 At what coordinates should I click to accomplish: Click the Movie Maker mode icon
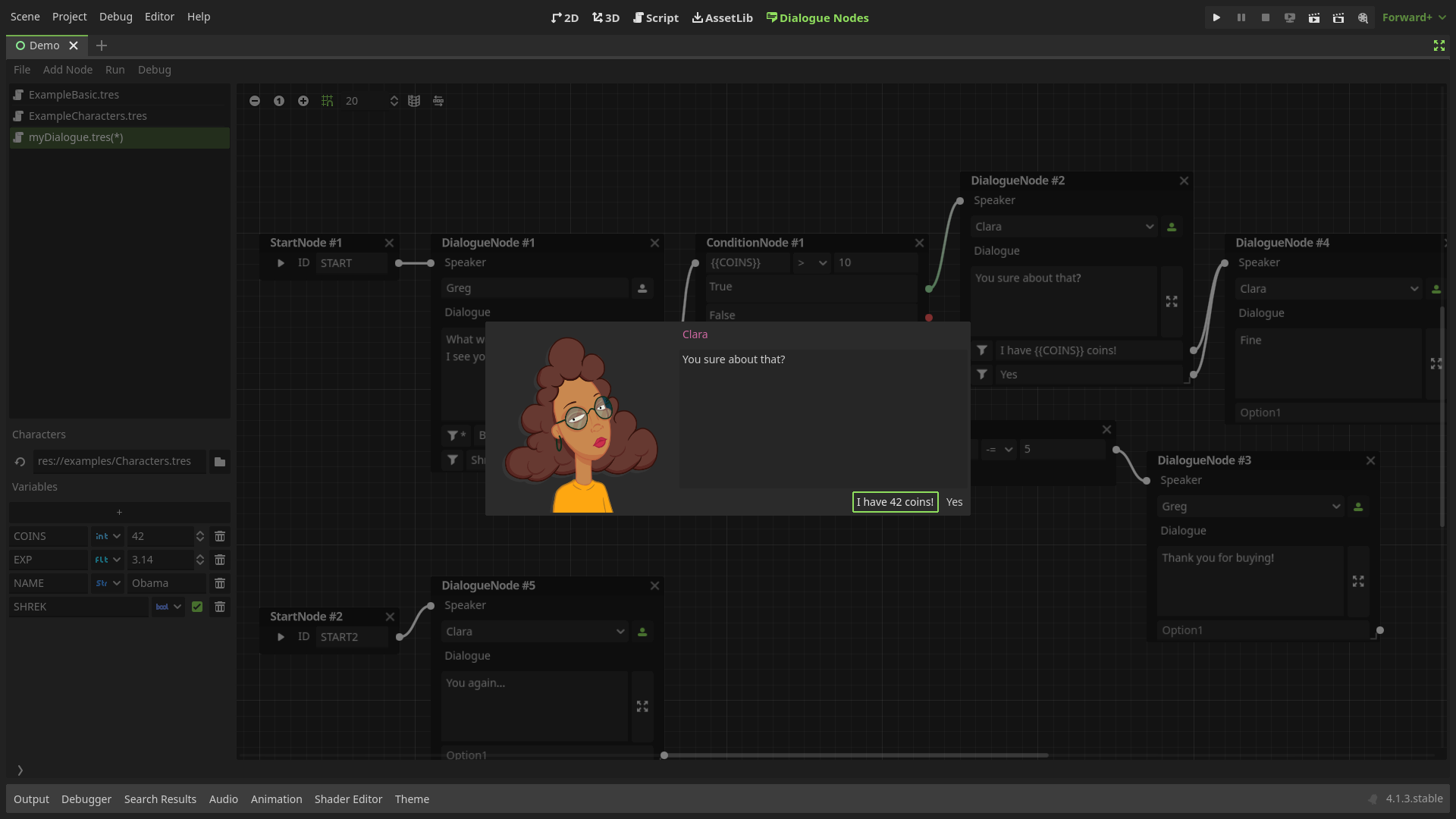pos(1363,17)
